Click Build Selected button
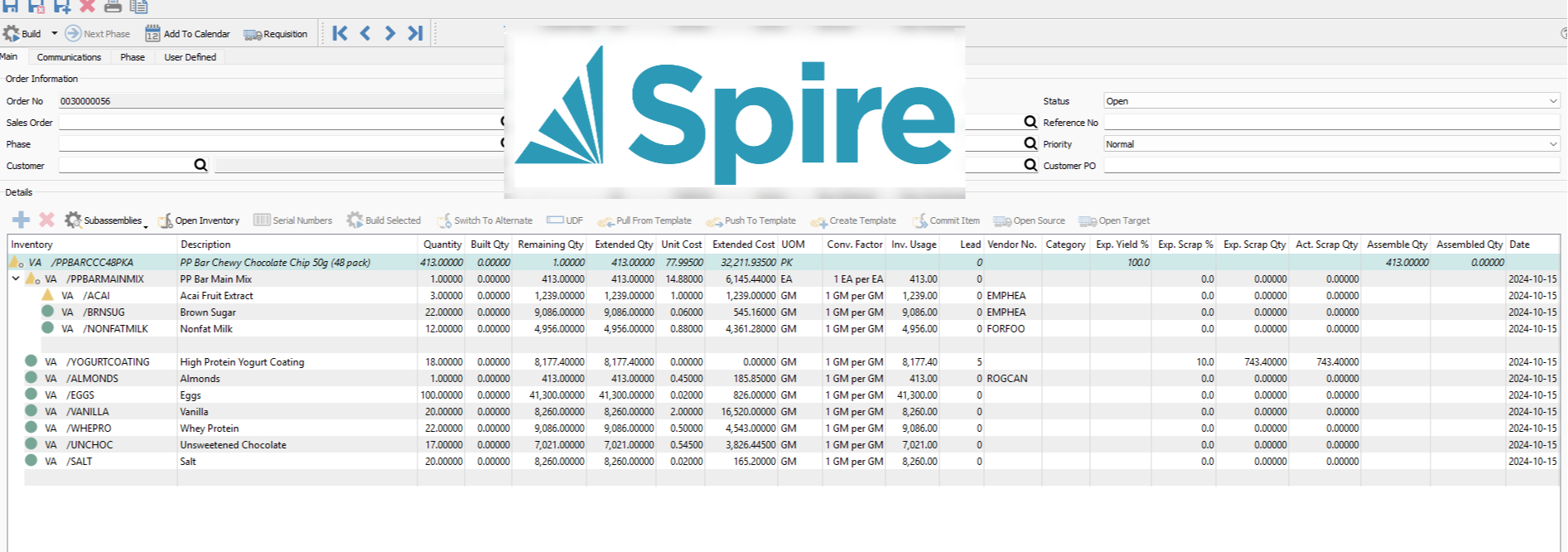1568x552 pixels. pyautogui.click(x=384, y=220)
